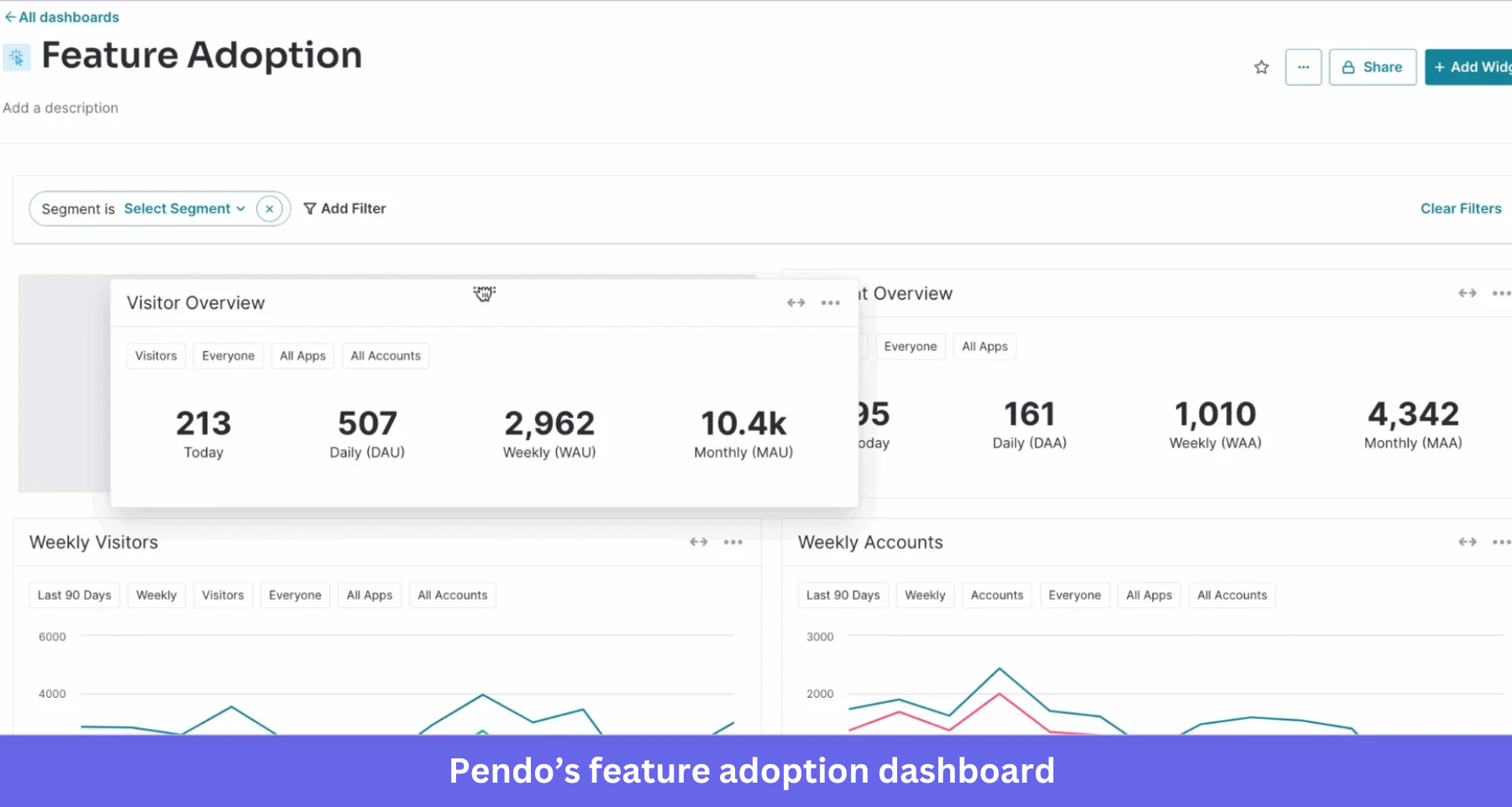
Task: Open Visitor Overview widget options menu
Action: pos(830,302)
